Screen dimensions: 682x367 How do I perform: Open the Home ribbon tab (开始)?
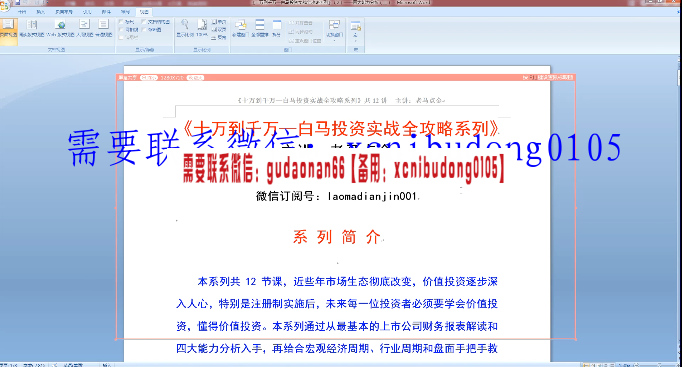[x=22, y=12]
